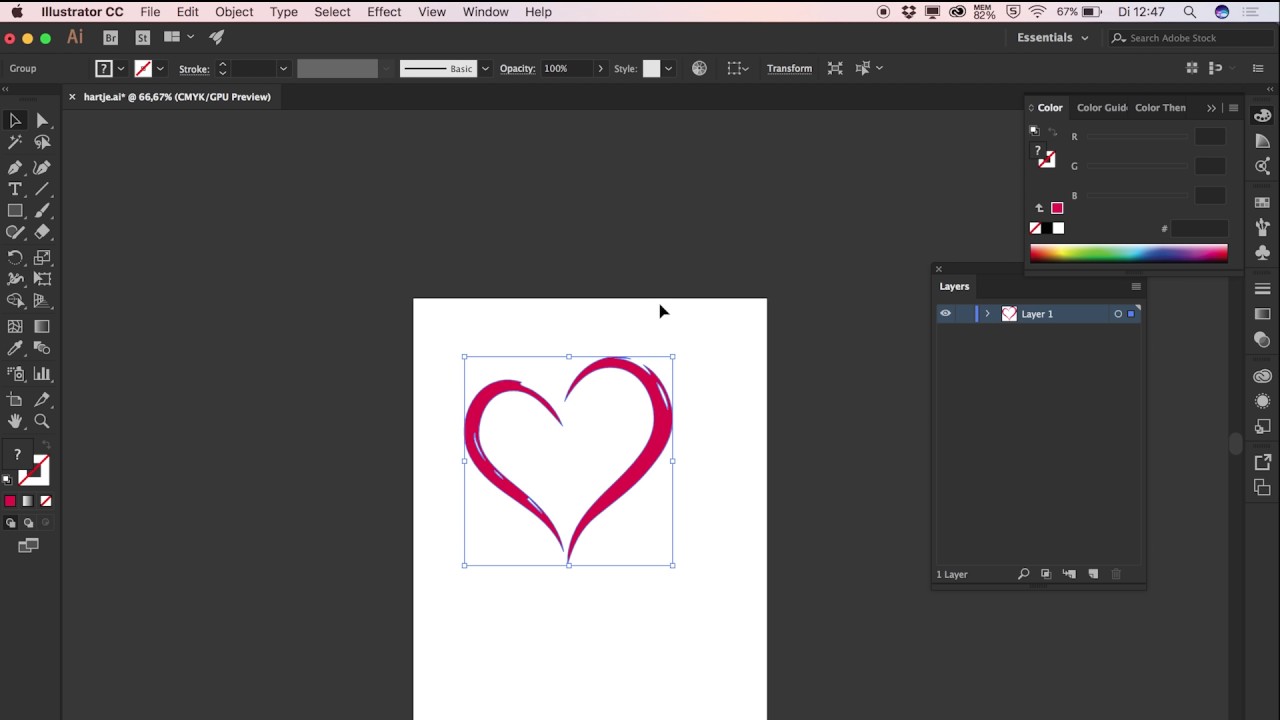Viewport: 1280px width, 720px height.
Task: Expand the Opacity value arrow
Action: click(x=600, y=68)
